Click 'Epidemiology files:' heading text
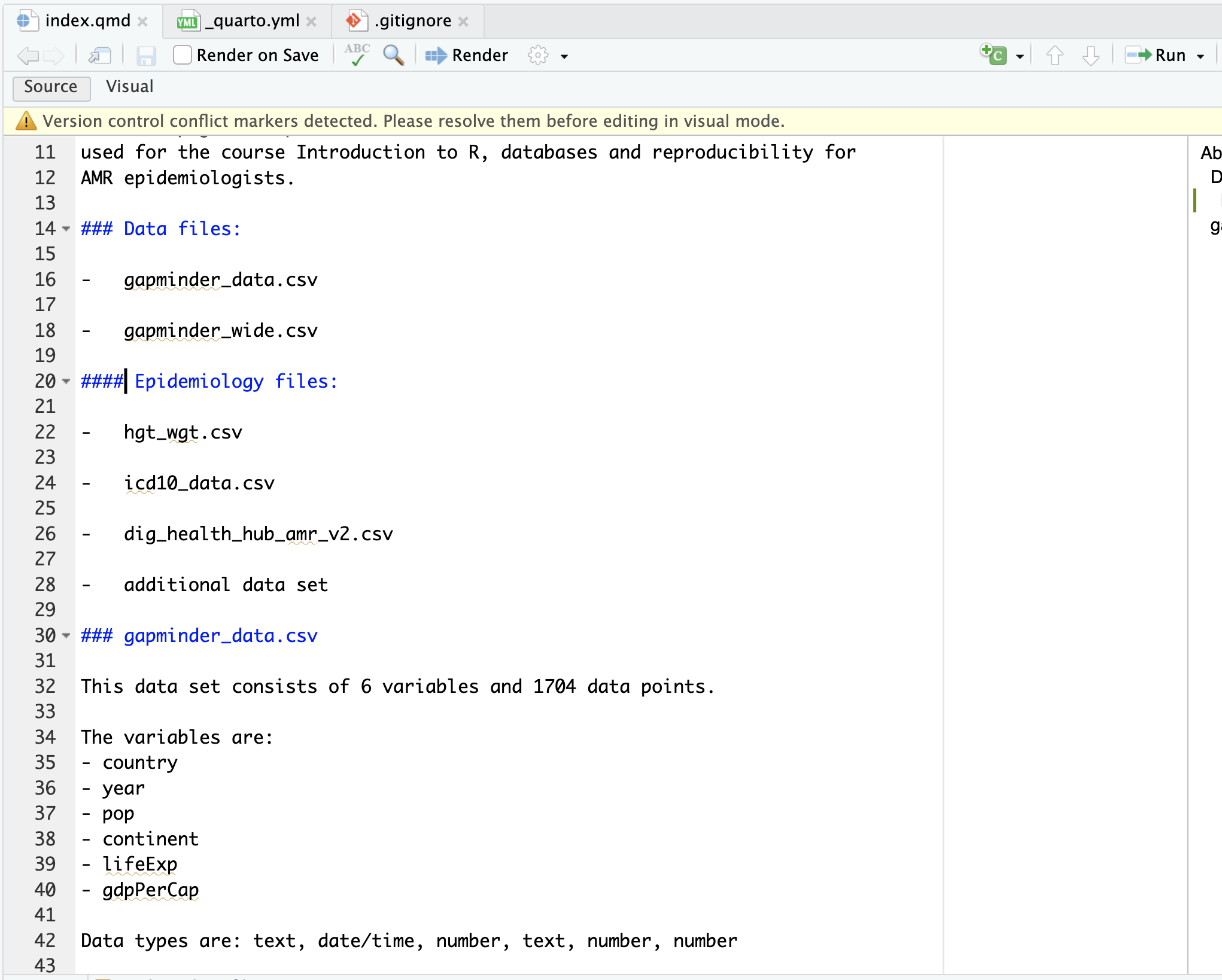The height and width of the screenshot is (980, 1222). coord(236,382)
